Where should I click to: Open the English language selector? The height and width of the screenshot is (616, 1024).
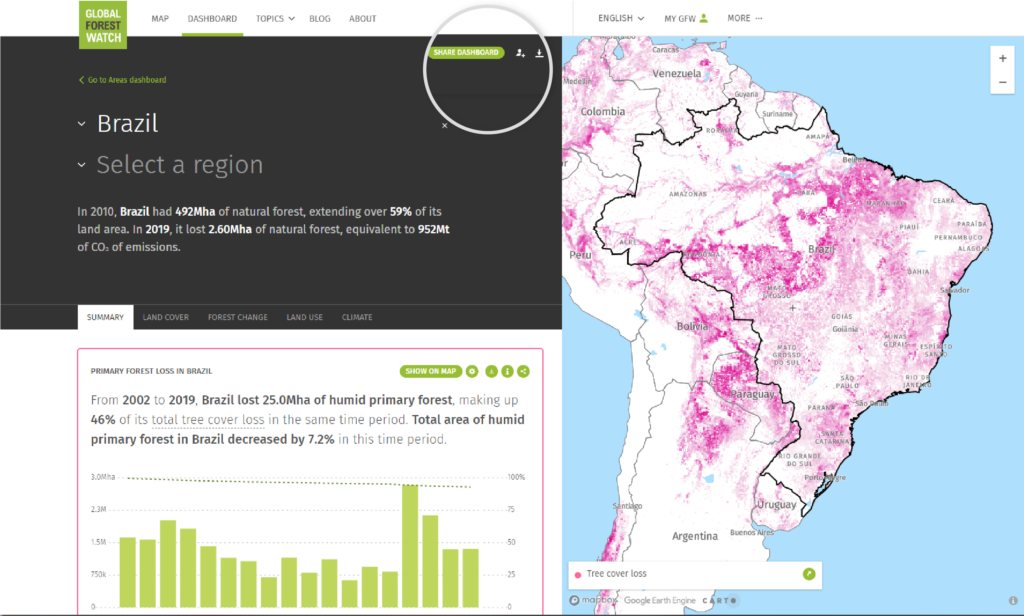coord(621,18)
